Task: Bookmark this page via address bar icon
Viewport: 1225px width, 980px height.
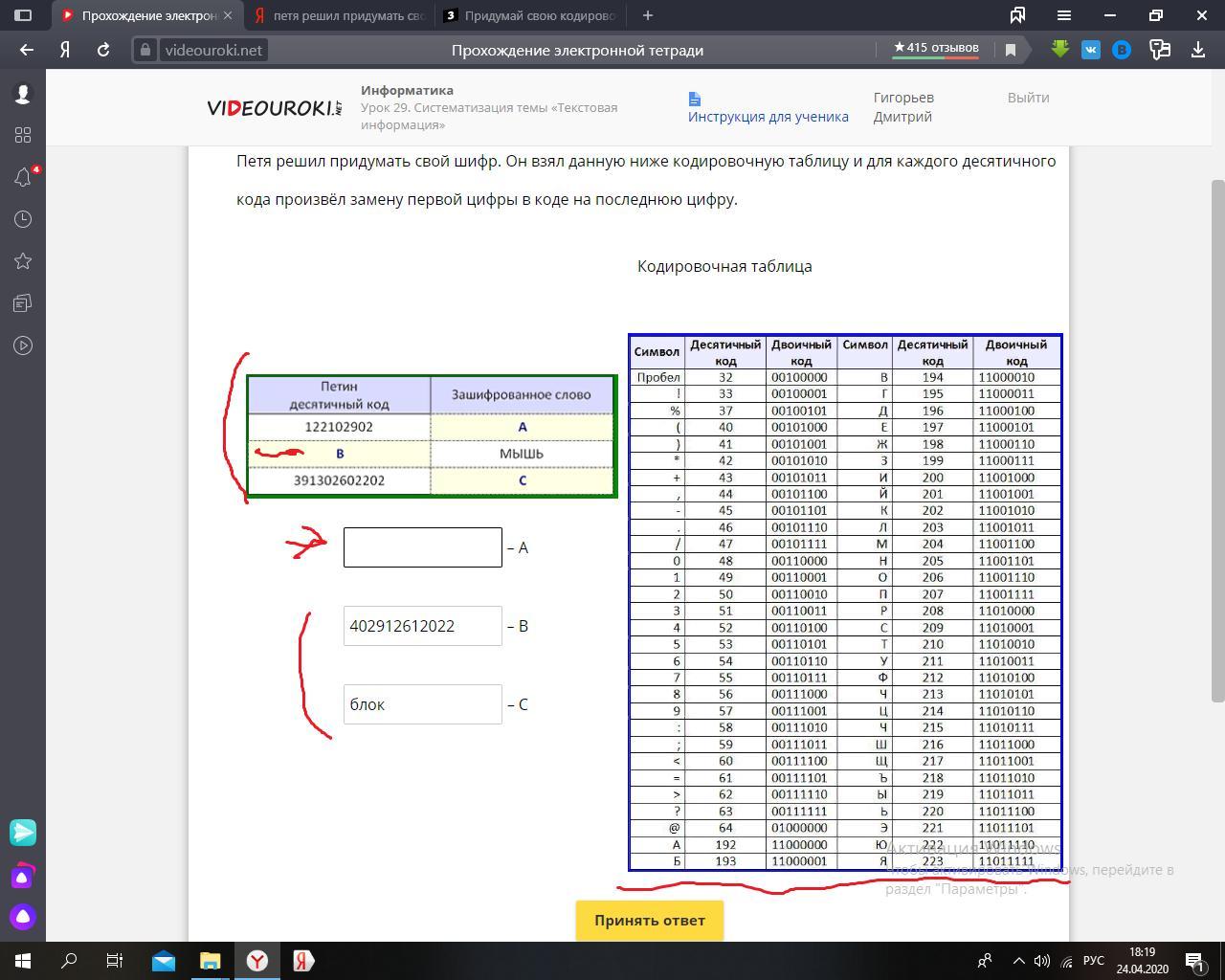Action: point(1010,50)
